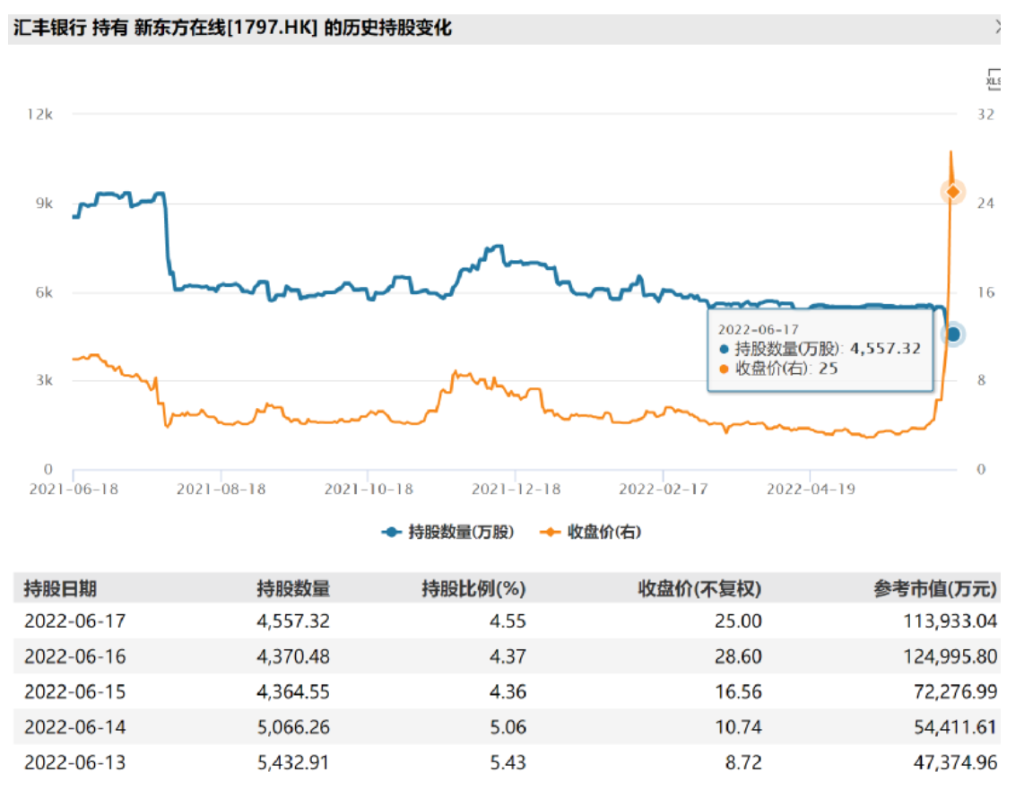Click the 32 right axis label

[x=985, y=114]
